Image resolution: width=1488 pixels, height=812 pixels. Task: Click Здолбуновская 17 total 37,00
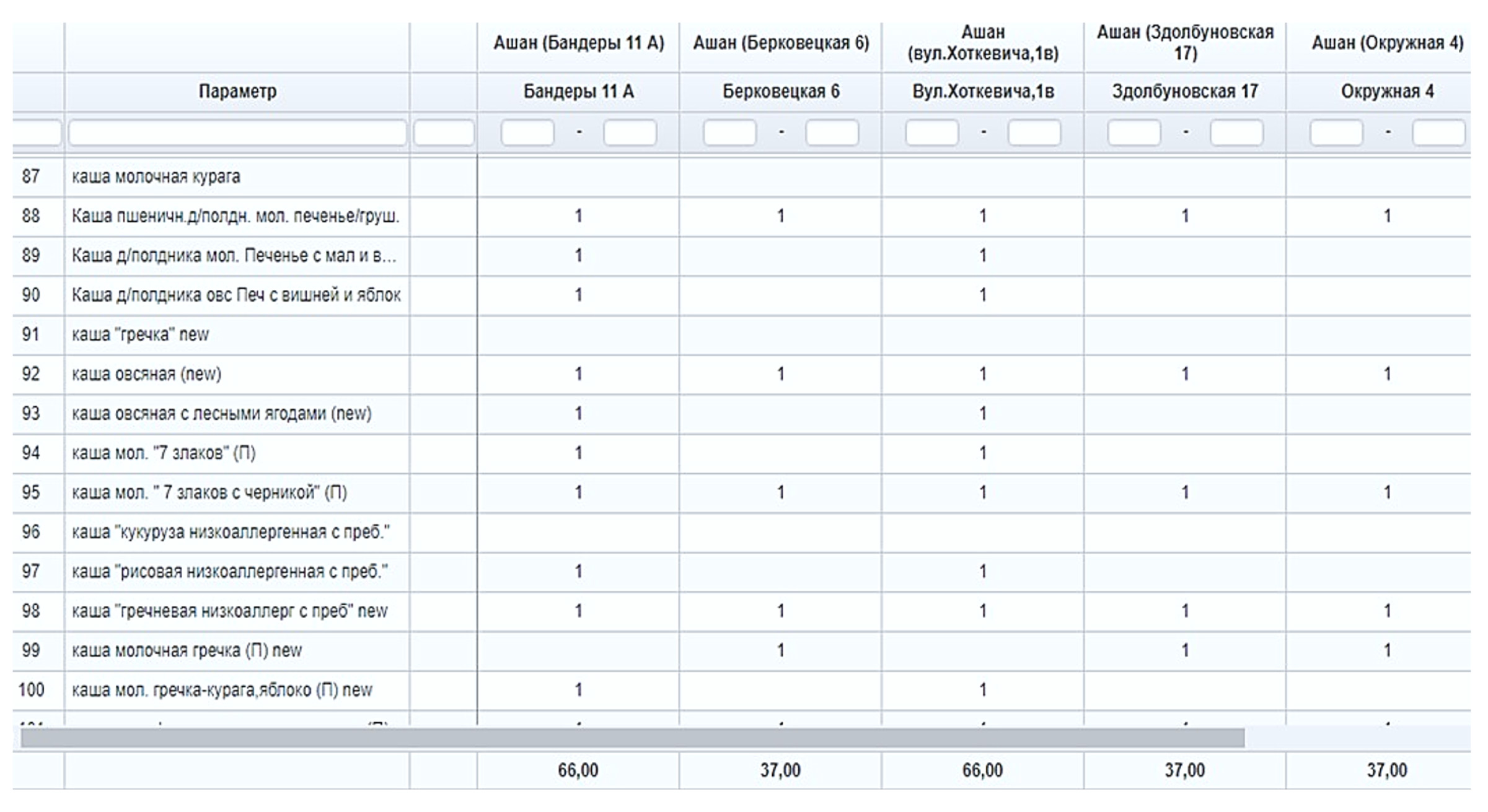(x=1185, y=771)
